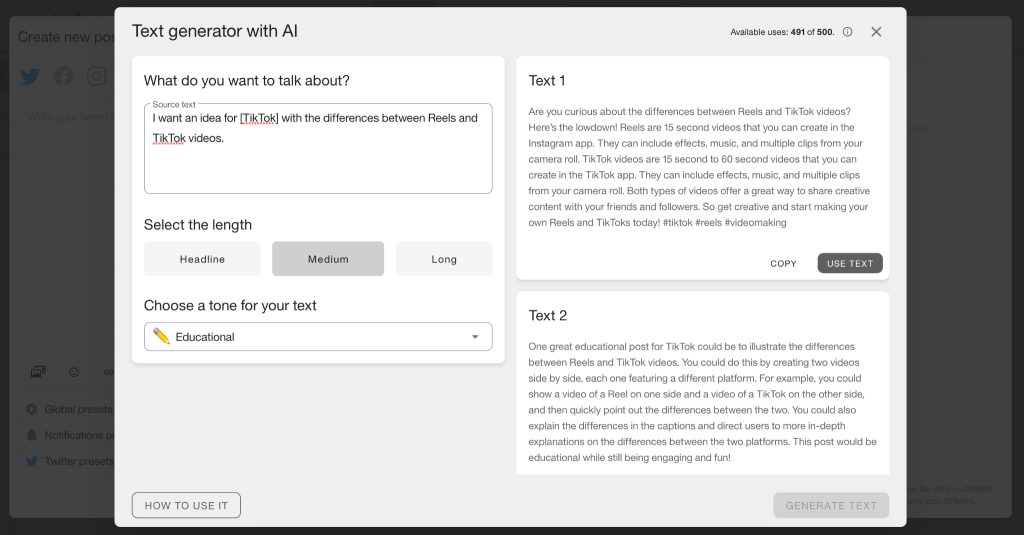Click the emoji icon in background editor
This screenshot has width=1024, height=535.
coord(74,372)
